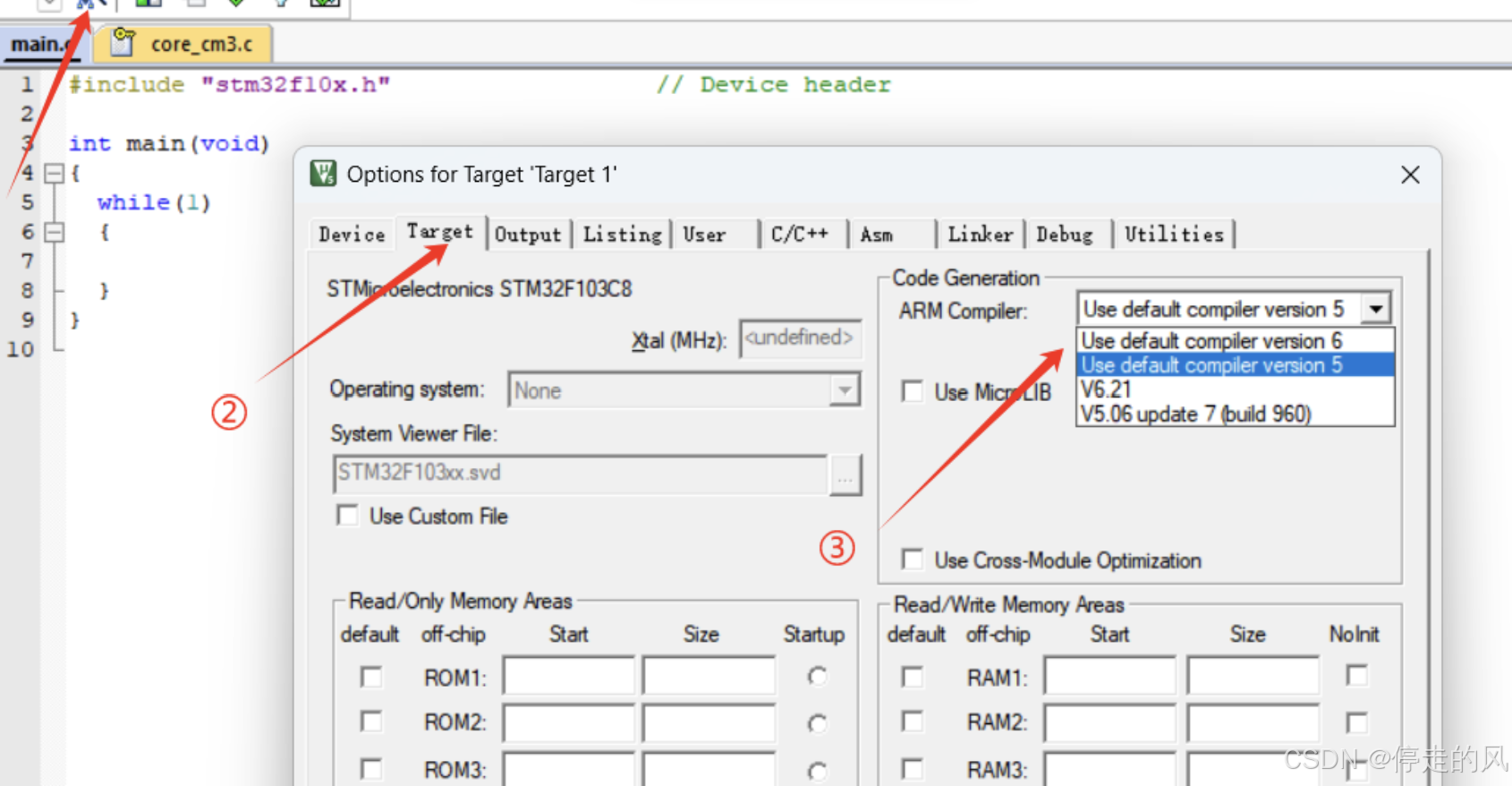Click the RAM1 Size field
1512x786 pixels.
(1253, 676)
